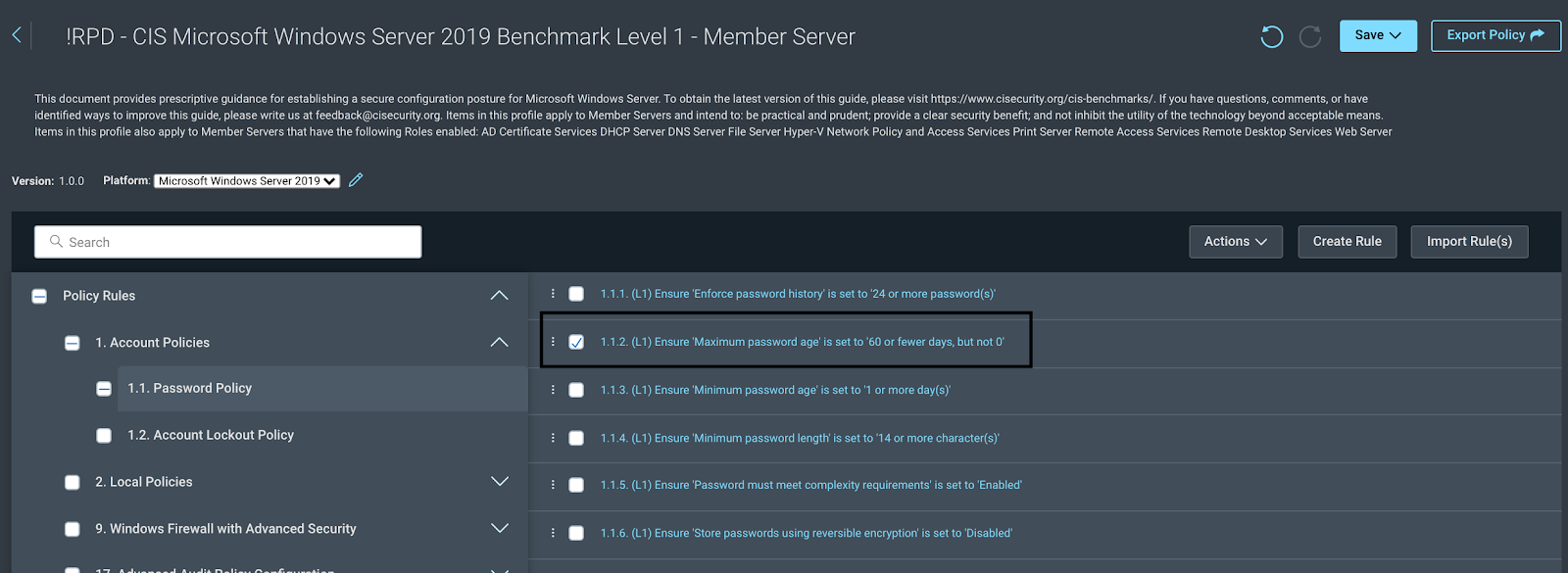Uncheck the rule 1.1.2 Maximum password age checkbox
The height and width of the screenshot is (573, 1568).
click(x=576, y=342)
